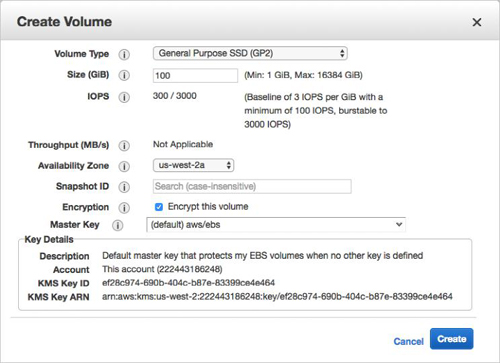
Task: Open the Availability Zone us-west-2a dropdown
Action: (x=193, y=165)
